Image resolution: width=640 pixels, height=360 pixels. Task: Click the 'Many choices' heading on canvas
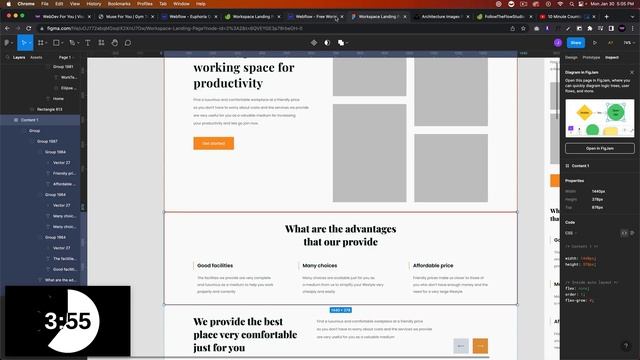point(320,265)
